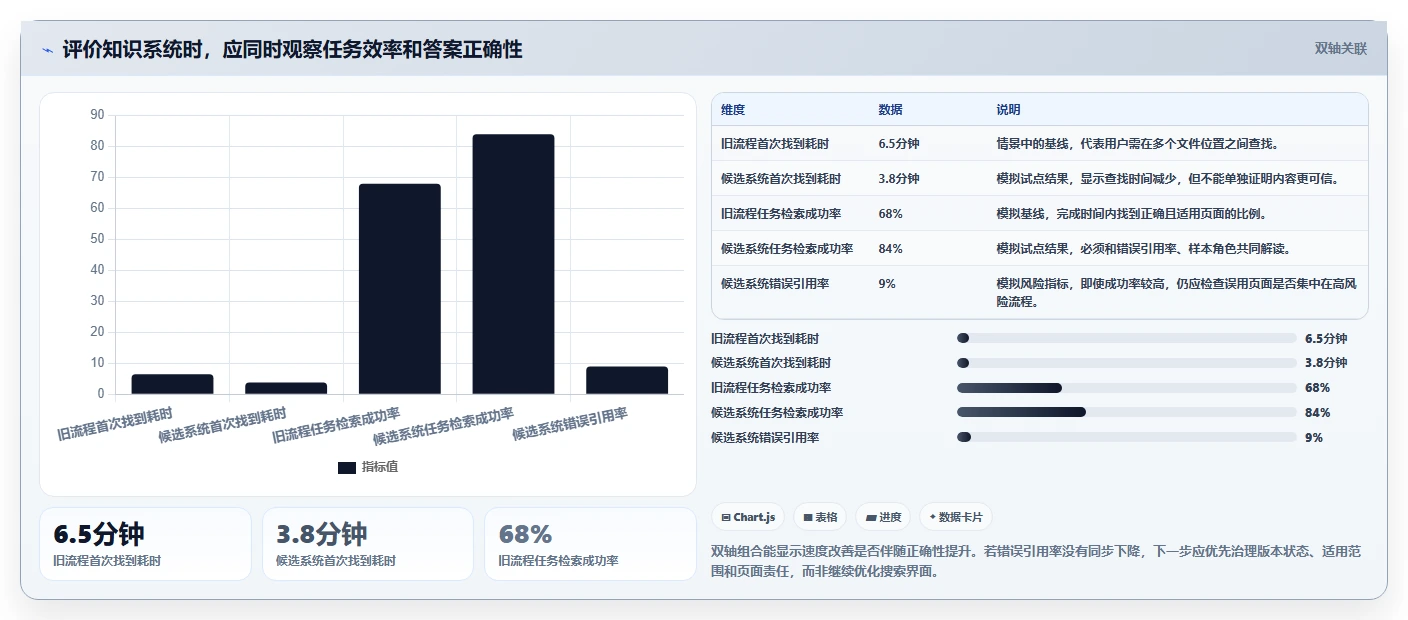Viewport: 1408px width, 620px height.
Task: Click the 候选系统首次找到耗时 bar in chart
Action: click(286, 388)
